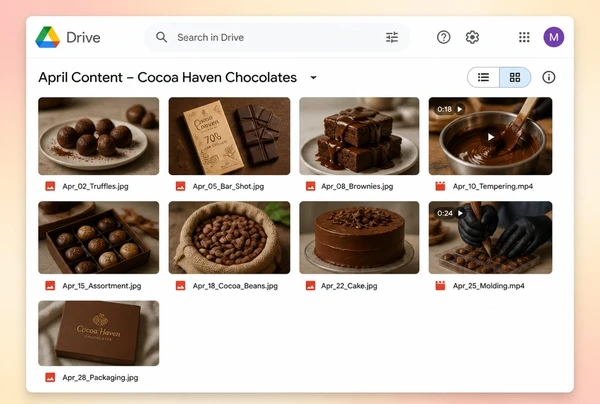Open advanced search filter options
The width and height of the screenshot is (600, 404).
392,37
